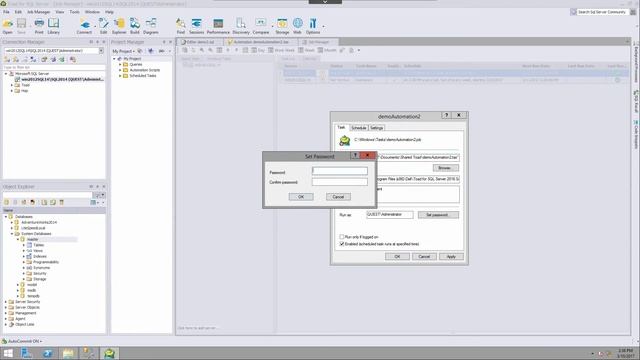Click OK in demoAutomation2 dialog
Viewport: 640px width, 360px height.
point(397,257)
